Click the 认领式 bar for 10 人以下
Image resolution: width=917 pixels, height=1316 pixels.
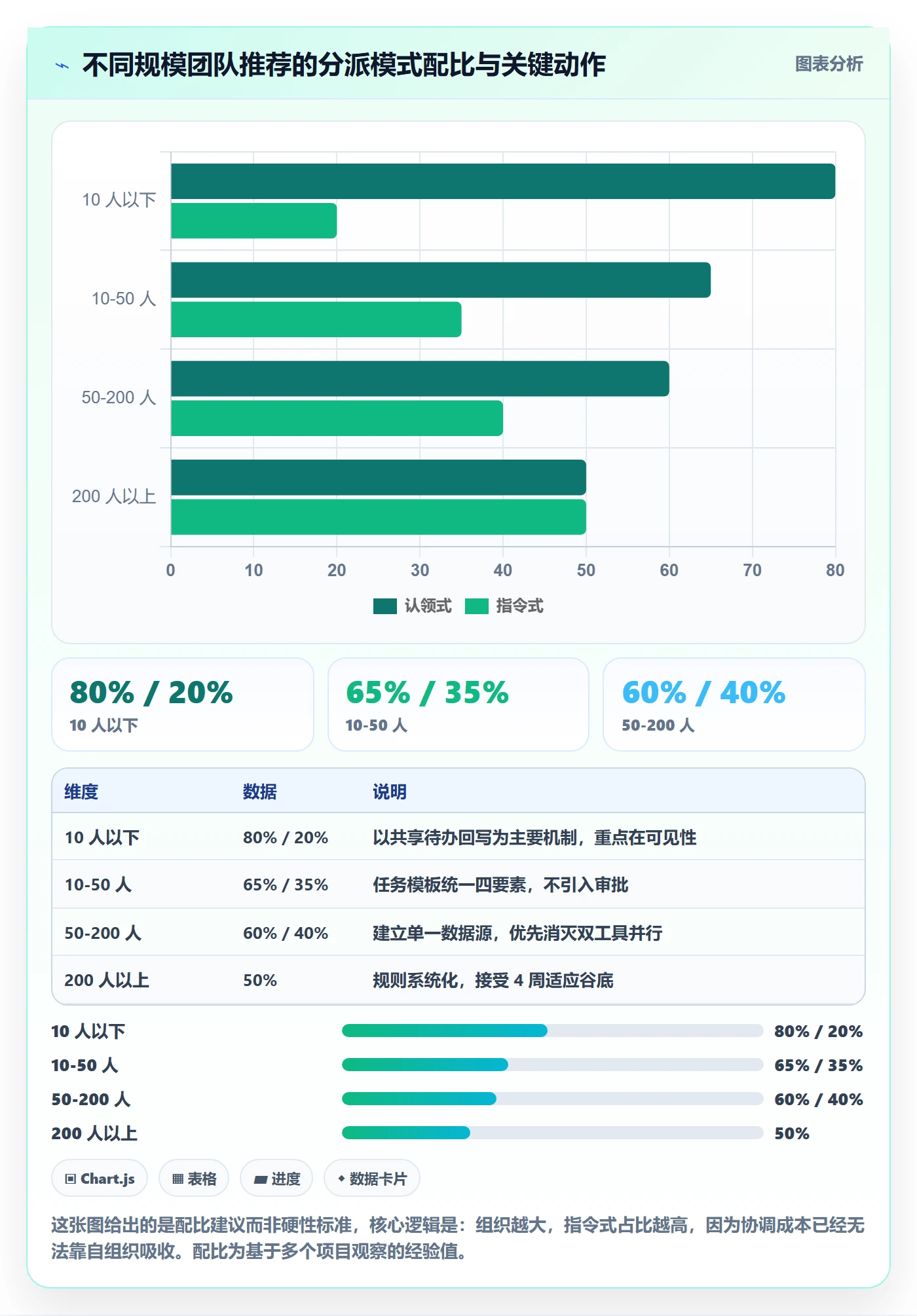point(503,181)
